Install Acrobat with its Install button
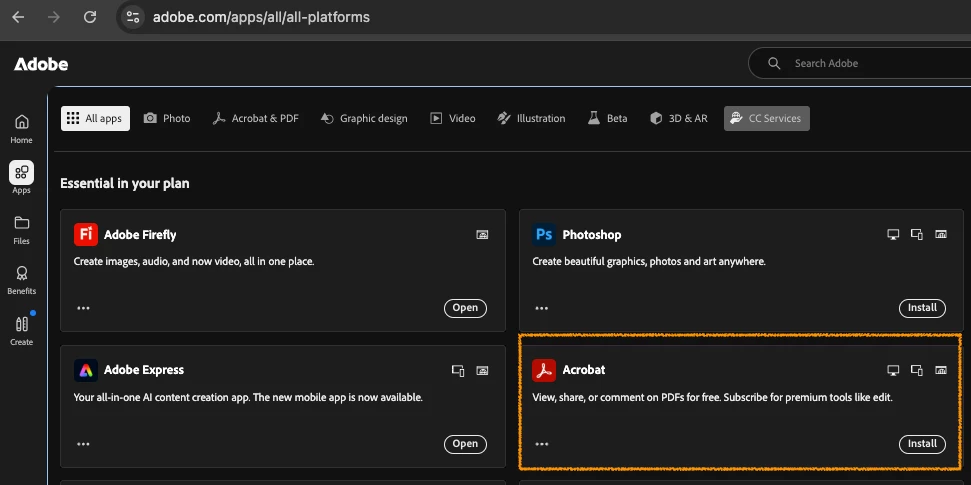Viewport: 971px width, 485px height. coord(922,443)
